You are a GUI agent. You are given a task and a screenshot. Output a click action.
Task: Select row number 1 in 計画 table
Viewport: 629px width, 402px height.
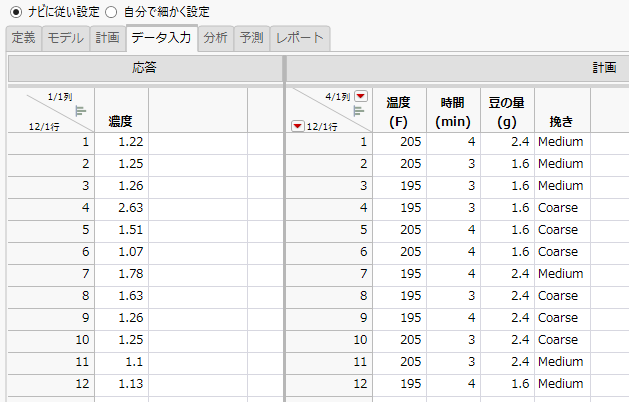coord(329,142)
